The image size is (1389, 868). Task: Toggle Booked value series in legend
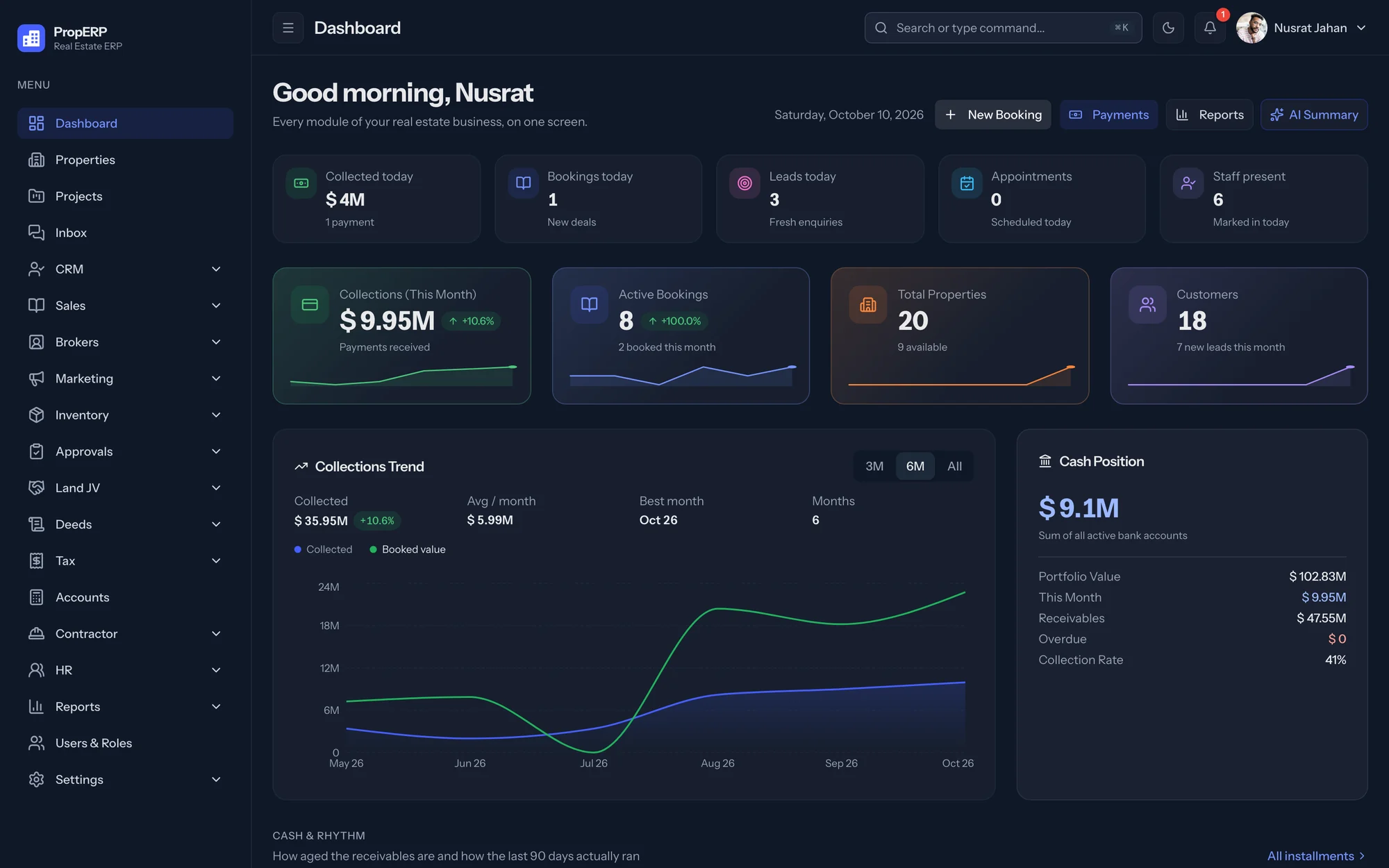tap(408, 549)
